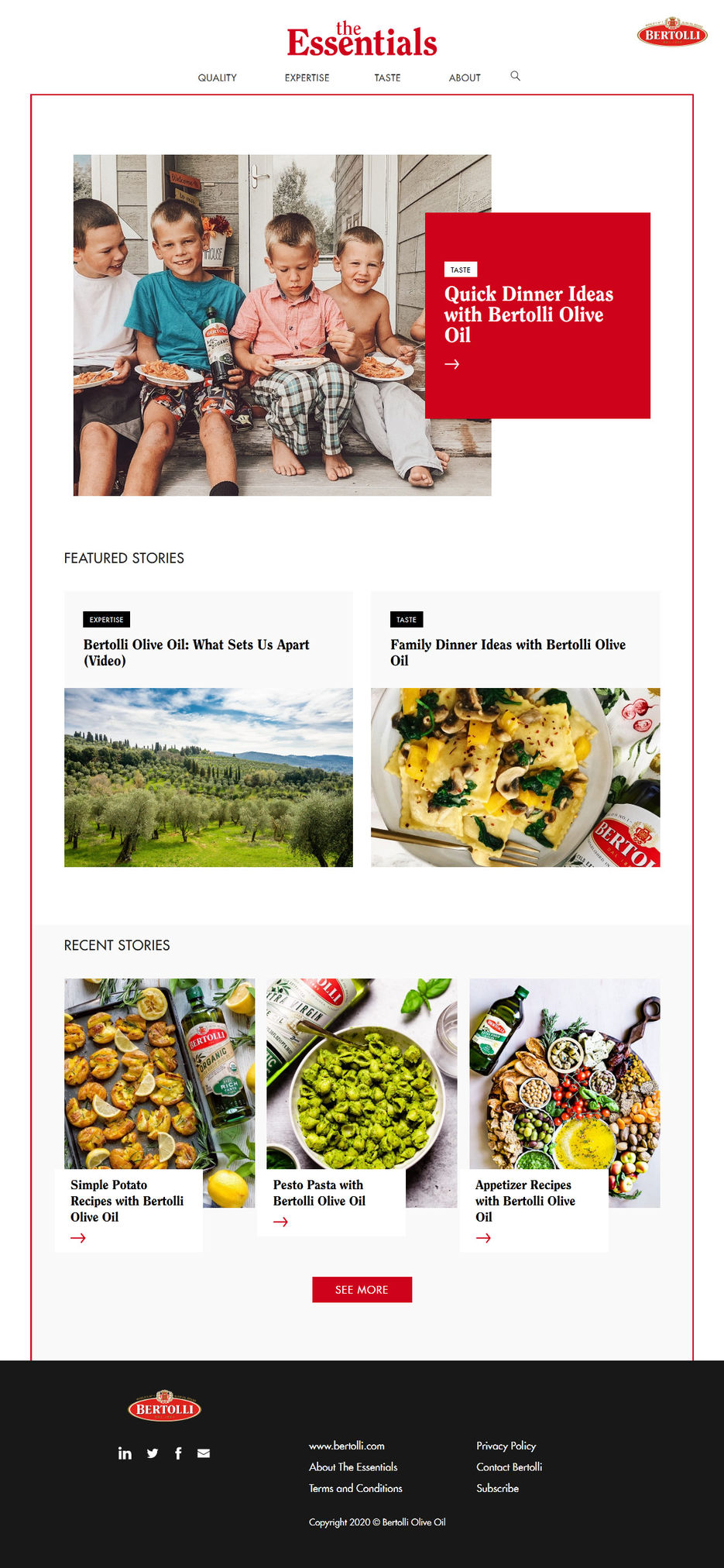This screenshot has height=1568, width=724.
Task: Click the Bertolli logo in top-right corner
Action: [x=672, y=32]
